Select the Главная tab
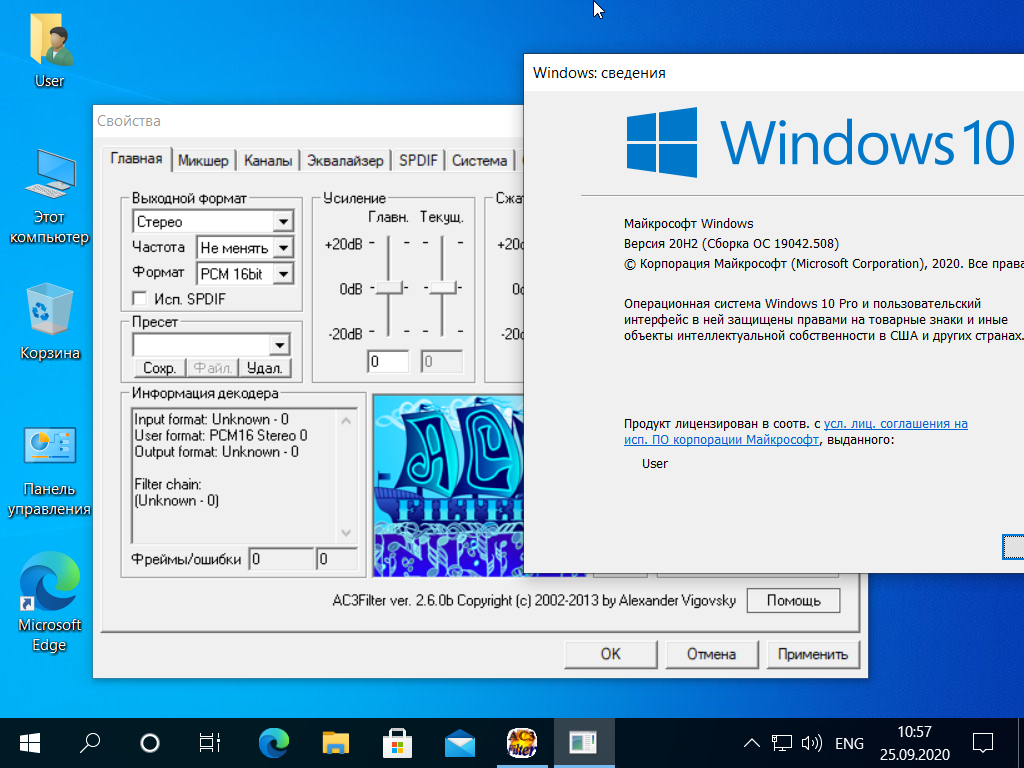This screenshot has height=768, width=1024. [136, 159]
